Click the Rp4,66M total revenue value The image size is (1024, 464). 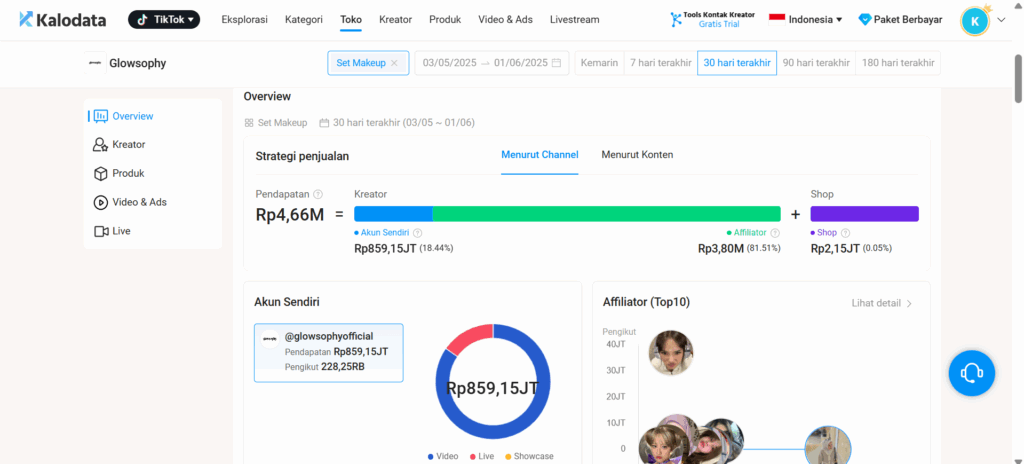(290, 214)
